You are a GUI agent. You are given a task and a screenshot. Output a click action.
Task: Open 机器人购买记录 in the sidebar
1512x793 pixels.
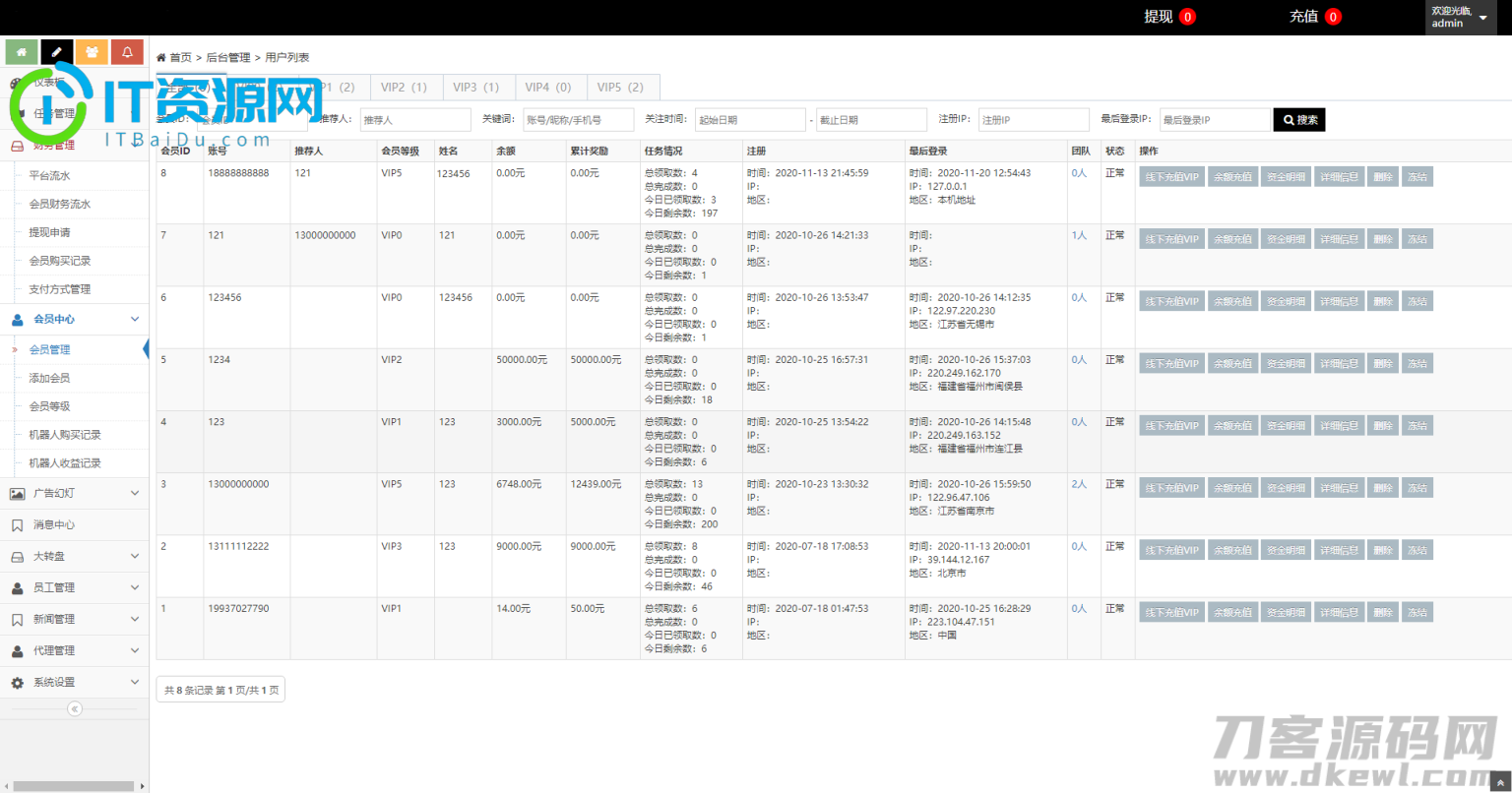pos(65,435)
